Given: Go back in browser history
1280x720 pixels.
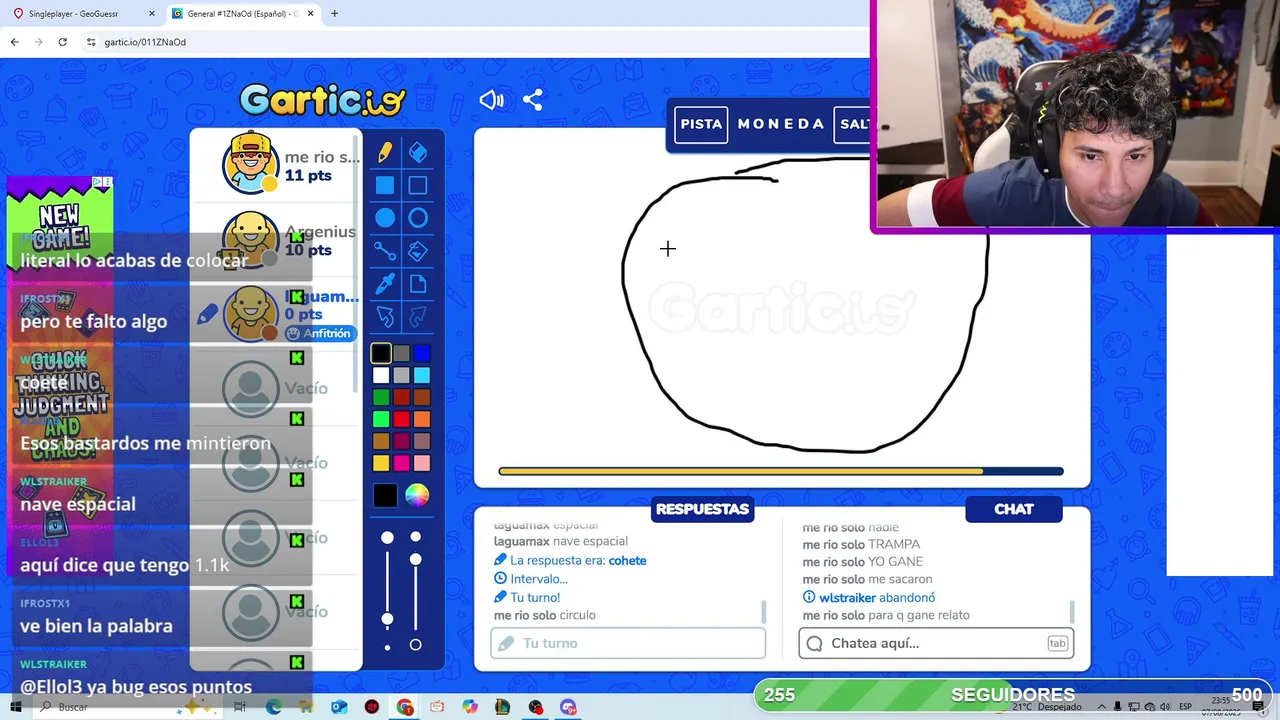Looking at the screenshot, I should 14,42.
